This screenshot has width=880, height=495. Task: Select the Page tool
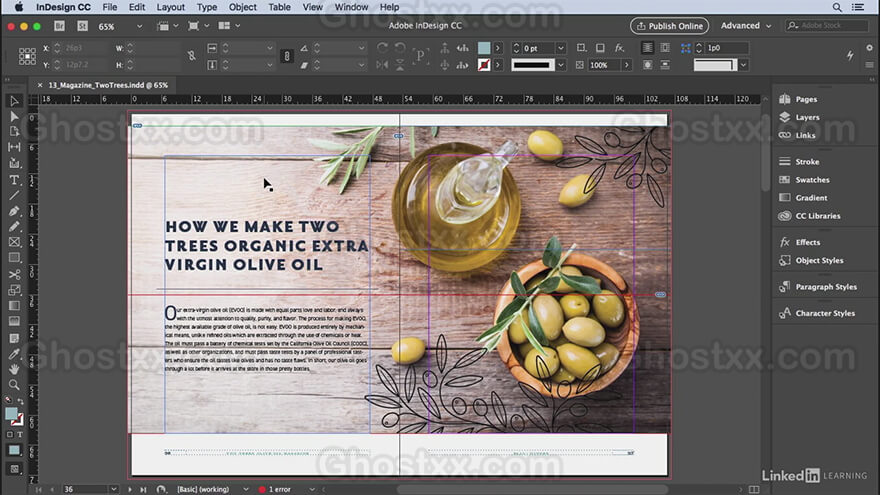point(14,131)
